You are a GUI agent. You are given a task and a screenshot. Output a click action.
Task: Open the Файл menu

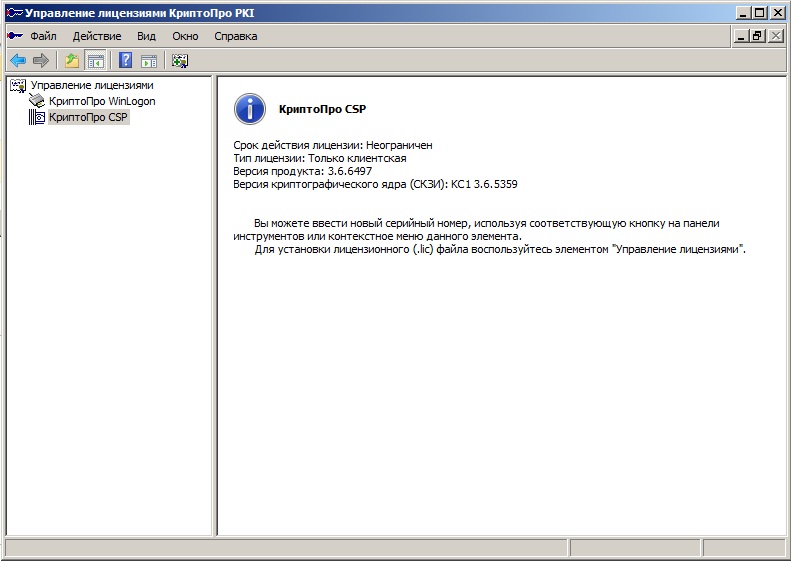[x=43, y=36]
